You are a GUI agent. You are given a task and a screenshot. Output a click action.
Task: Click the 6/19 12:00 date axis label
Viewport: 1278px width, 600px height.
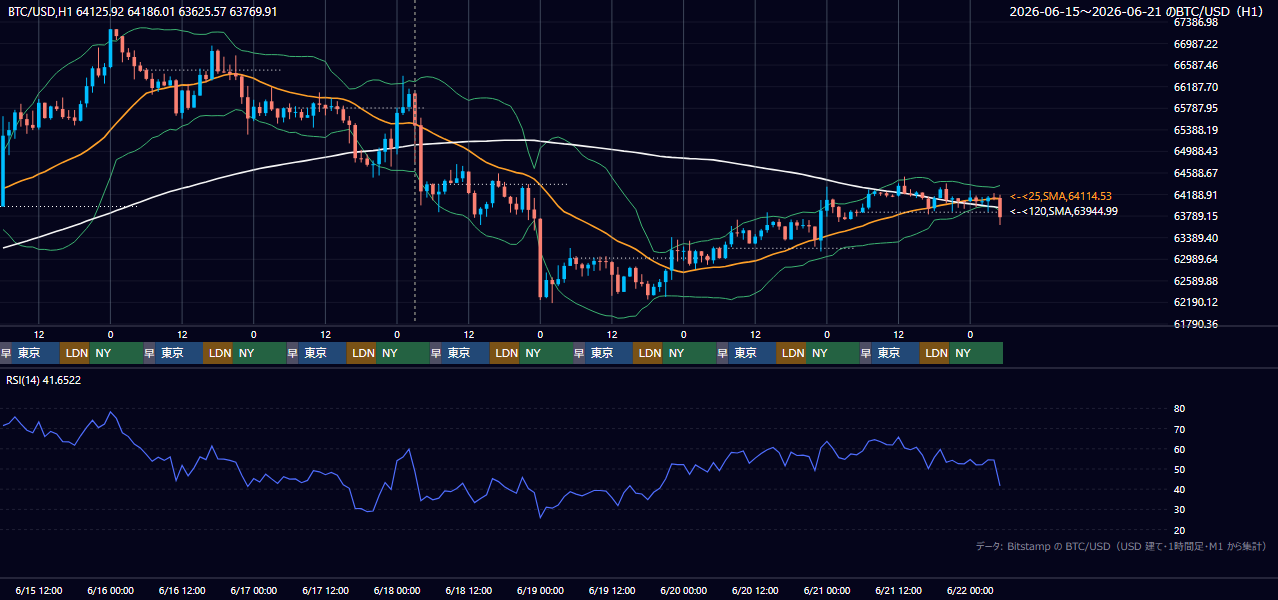[613, 590]
